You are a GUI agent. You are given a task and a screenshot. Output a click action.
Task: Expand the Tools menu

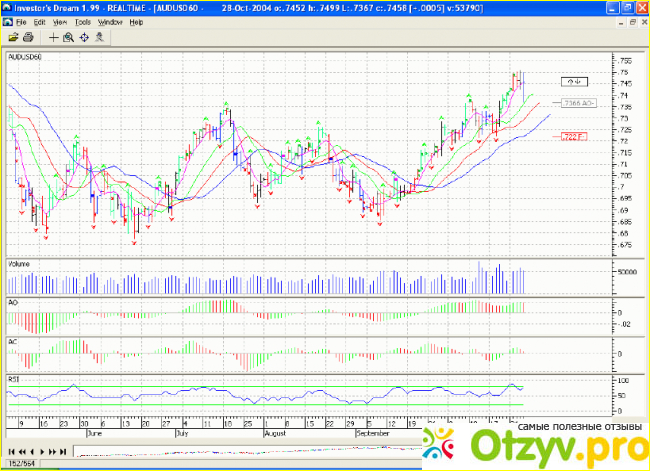(82, 21)
